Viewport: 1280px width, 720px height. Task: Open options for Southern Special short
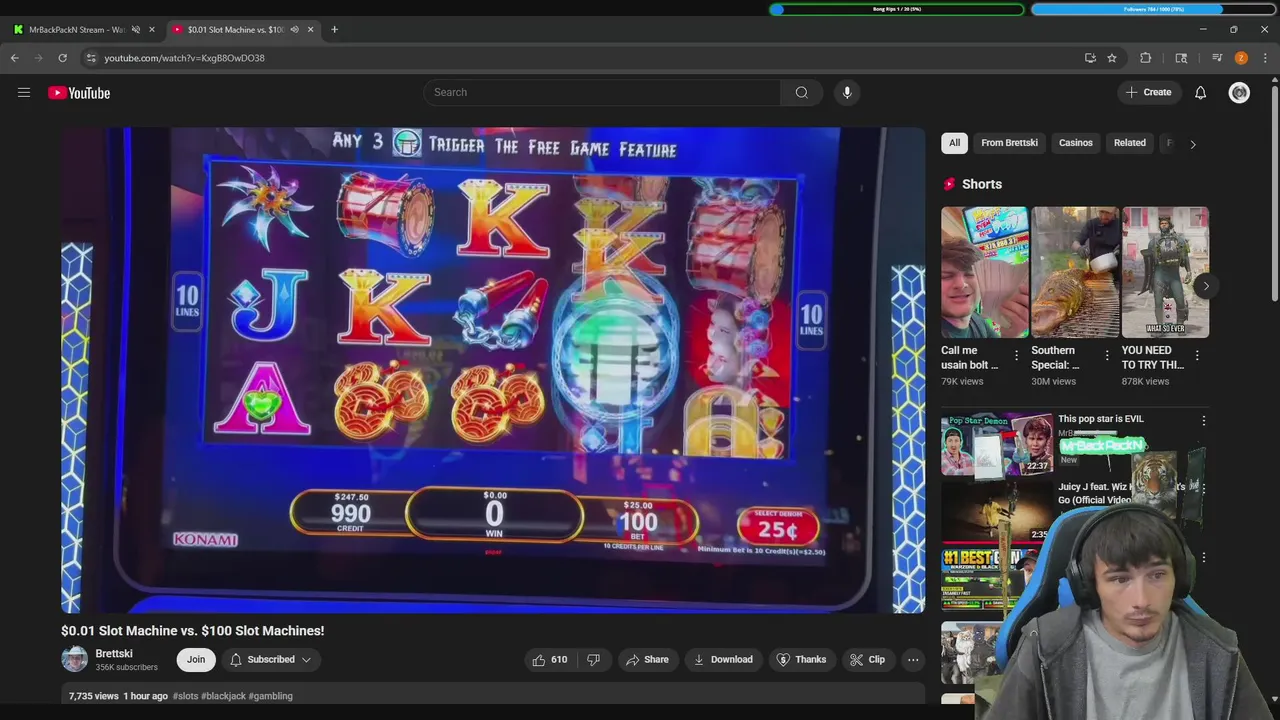tap(1107, 355)
